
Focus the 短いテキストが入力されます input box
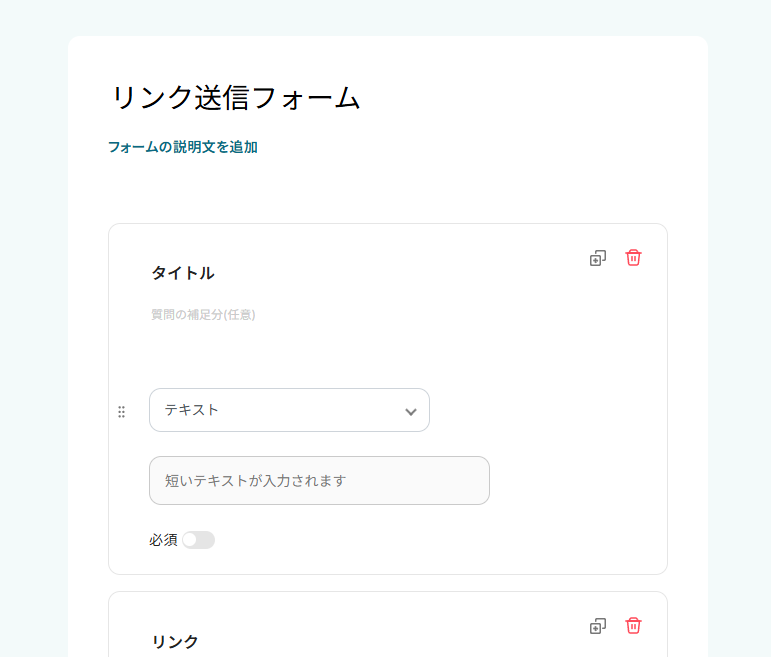coord(319,481)
